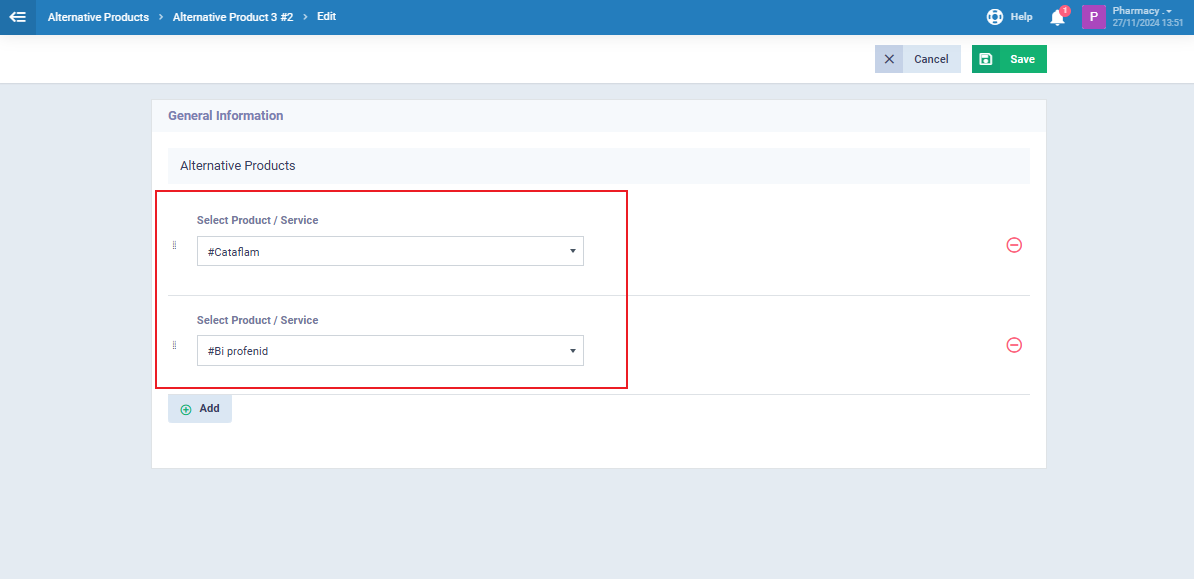Click the back arrow menu icon
Screen dimensions: 1194x579
tap(18, 17)
